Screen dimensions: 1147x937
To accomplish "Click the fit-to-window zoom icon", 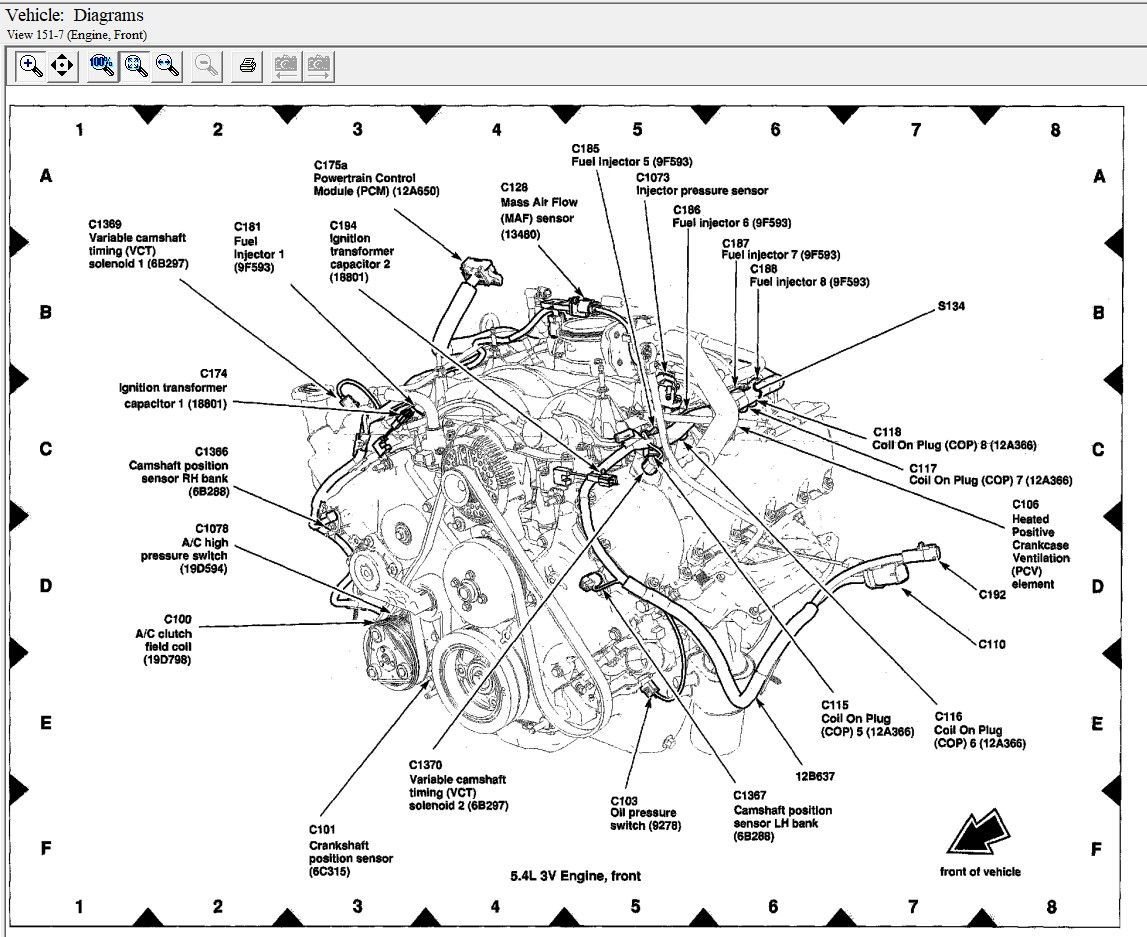I will pos(135,66).
